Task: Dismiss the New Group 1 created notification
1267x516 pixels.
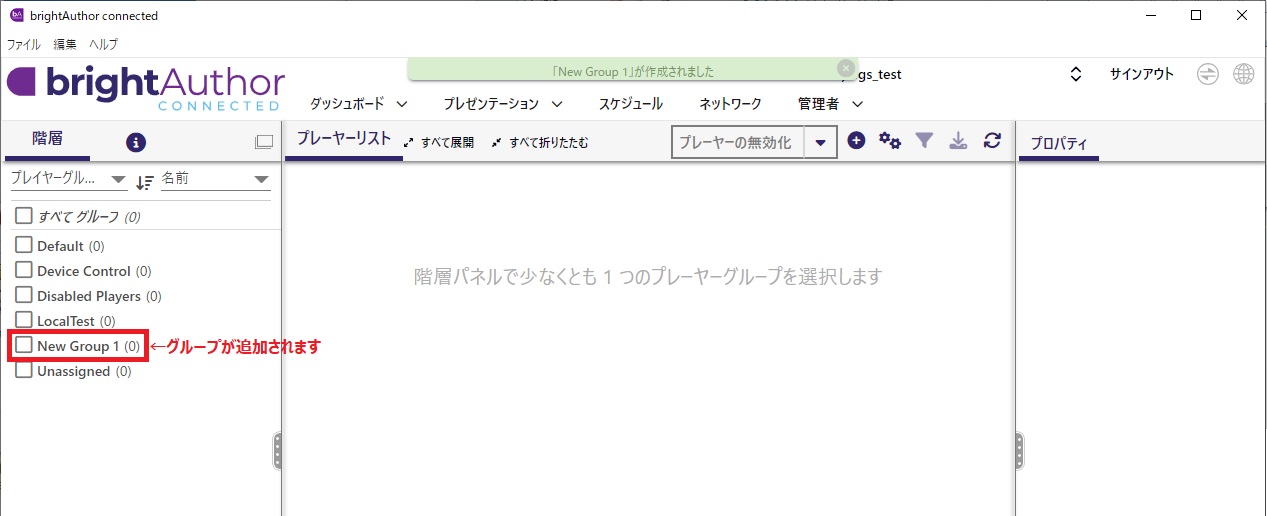Action: coord(845,67)
